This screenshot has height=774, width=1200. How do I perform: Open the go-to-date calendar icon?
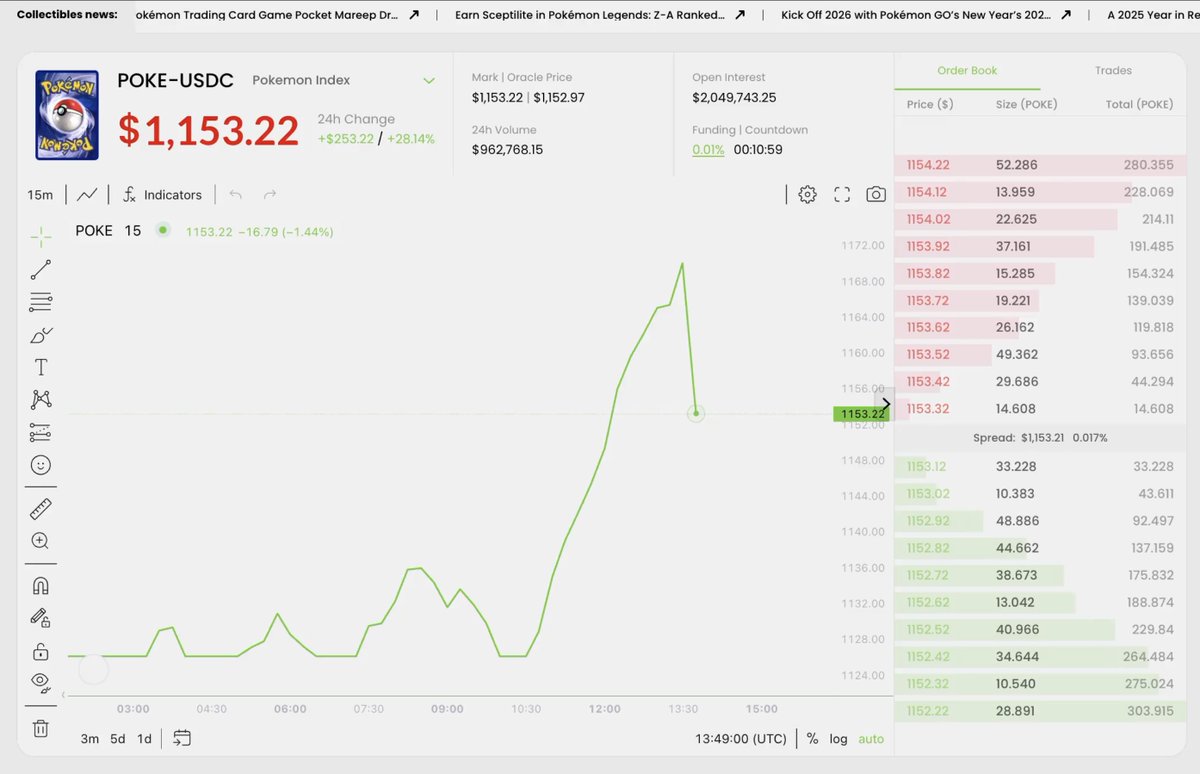click(181, 739)
